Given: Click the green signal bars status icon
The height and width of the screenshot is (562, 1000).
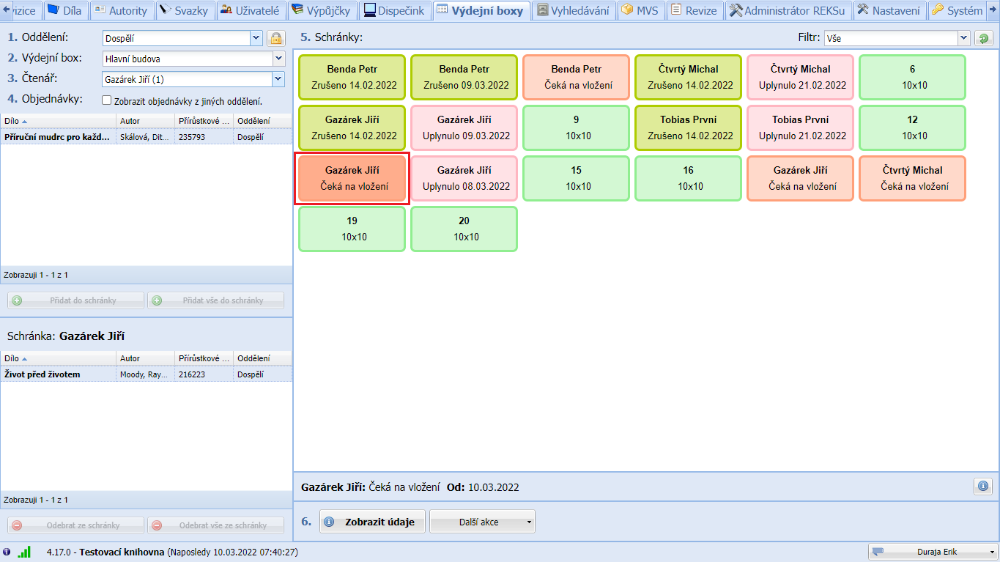Looking at the screenshot, I should click(x=24, y=552).
